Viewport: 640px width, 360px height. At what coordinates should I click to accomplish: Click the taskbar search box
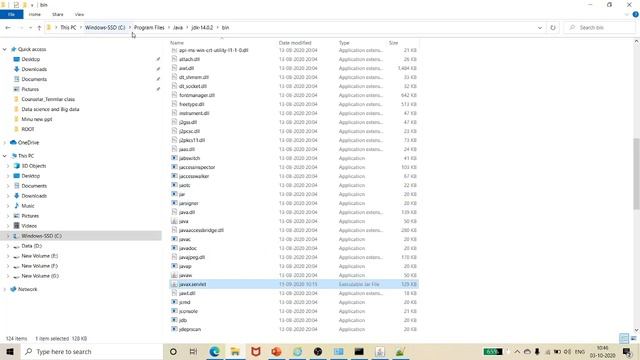91,351
